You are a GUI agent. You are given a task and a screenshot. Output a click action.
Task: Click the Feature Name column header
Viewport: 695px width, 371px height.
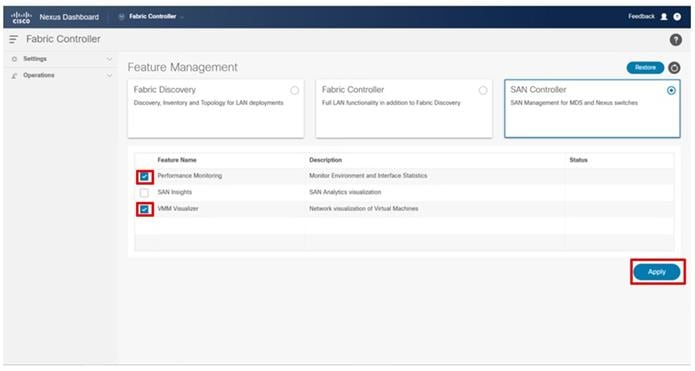click(177, 160)
